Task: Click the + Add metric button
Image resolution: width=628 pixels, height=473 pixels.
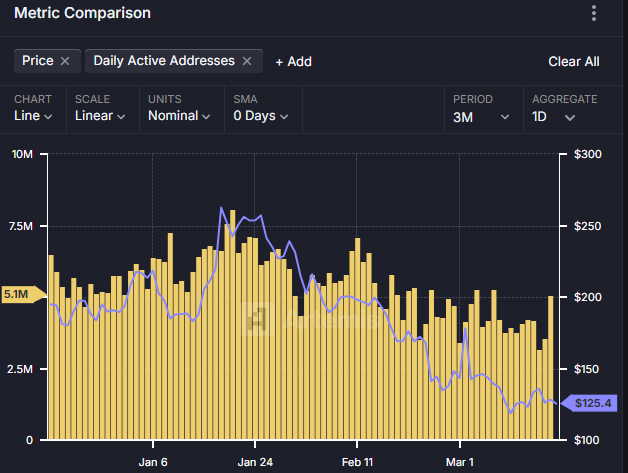Action: [x=293, y=61]
